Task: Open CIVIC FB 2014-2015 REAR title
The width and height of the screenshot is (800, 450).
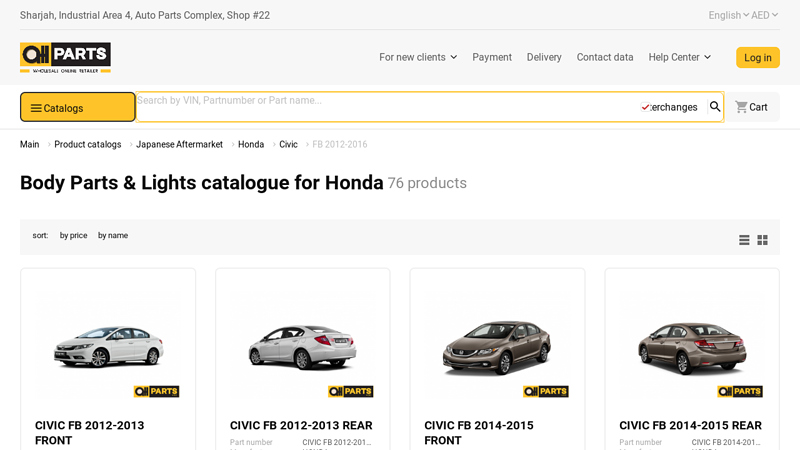Action: 690,425
